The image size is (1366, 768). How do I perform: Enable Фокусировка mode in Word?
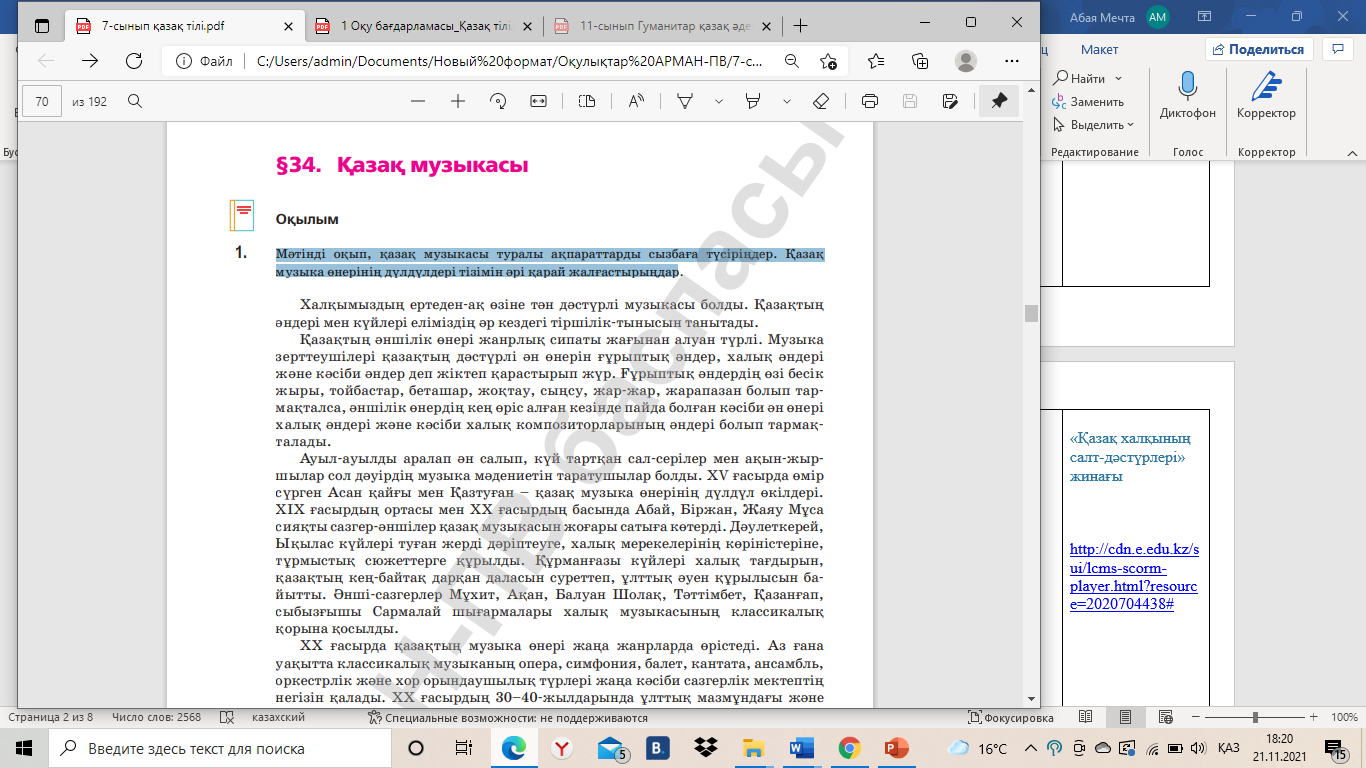pyautogui.click(x=1011, y=717)
